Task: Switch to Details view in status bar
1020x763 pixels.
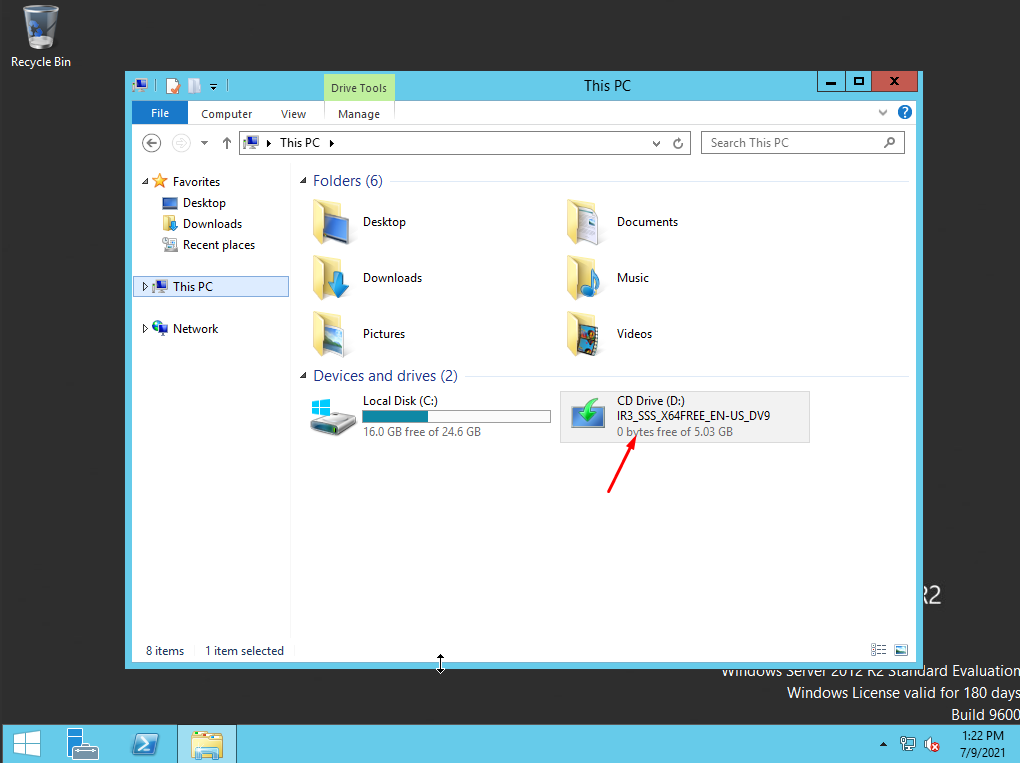Action: [x=878, y=650]
